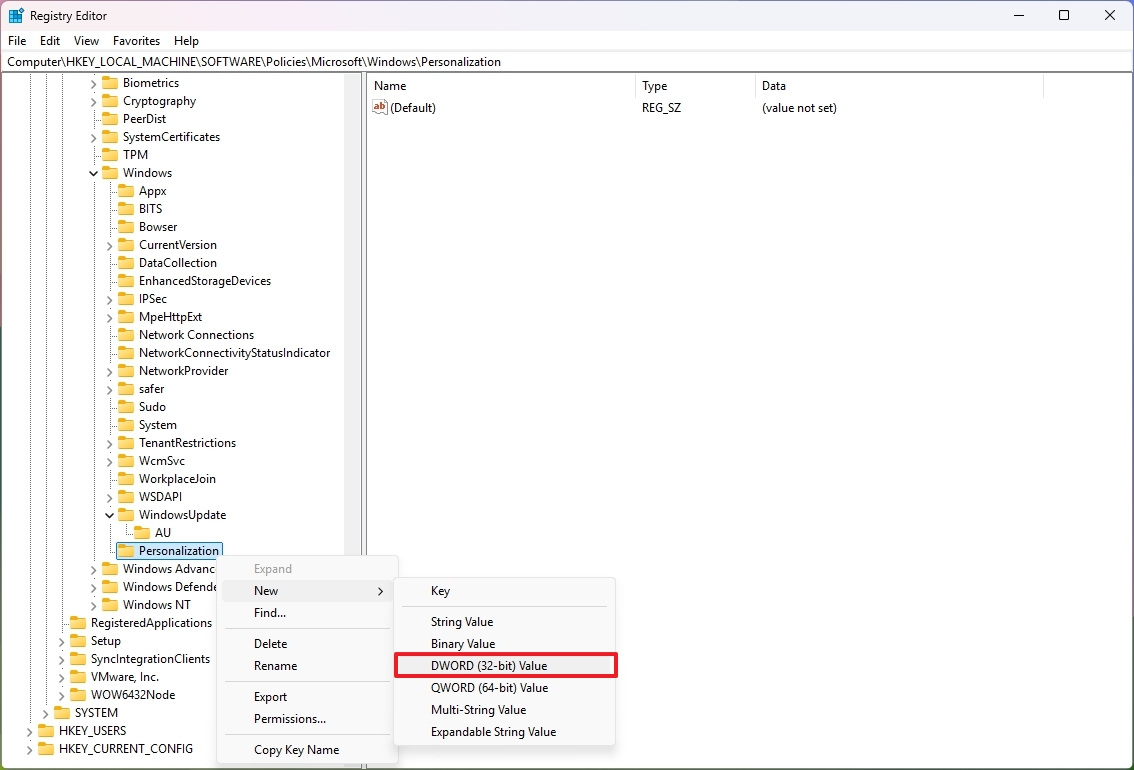
Task: Expand the Windows NT tree node
Action: (92, 604)
